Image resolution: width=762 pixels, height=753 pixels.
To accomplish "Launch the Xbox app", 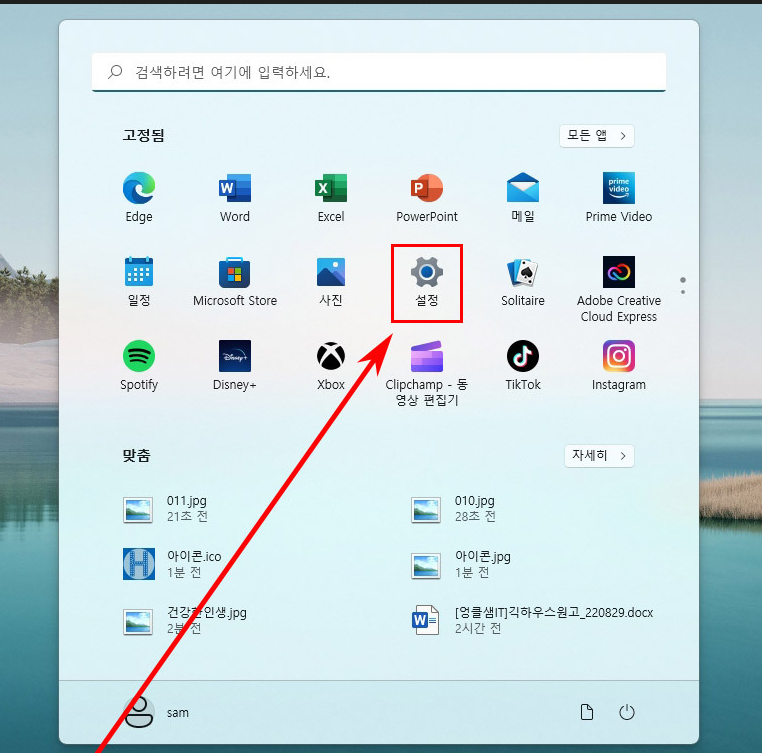I will click(331, 365).
